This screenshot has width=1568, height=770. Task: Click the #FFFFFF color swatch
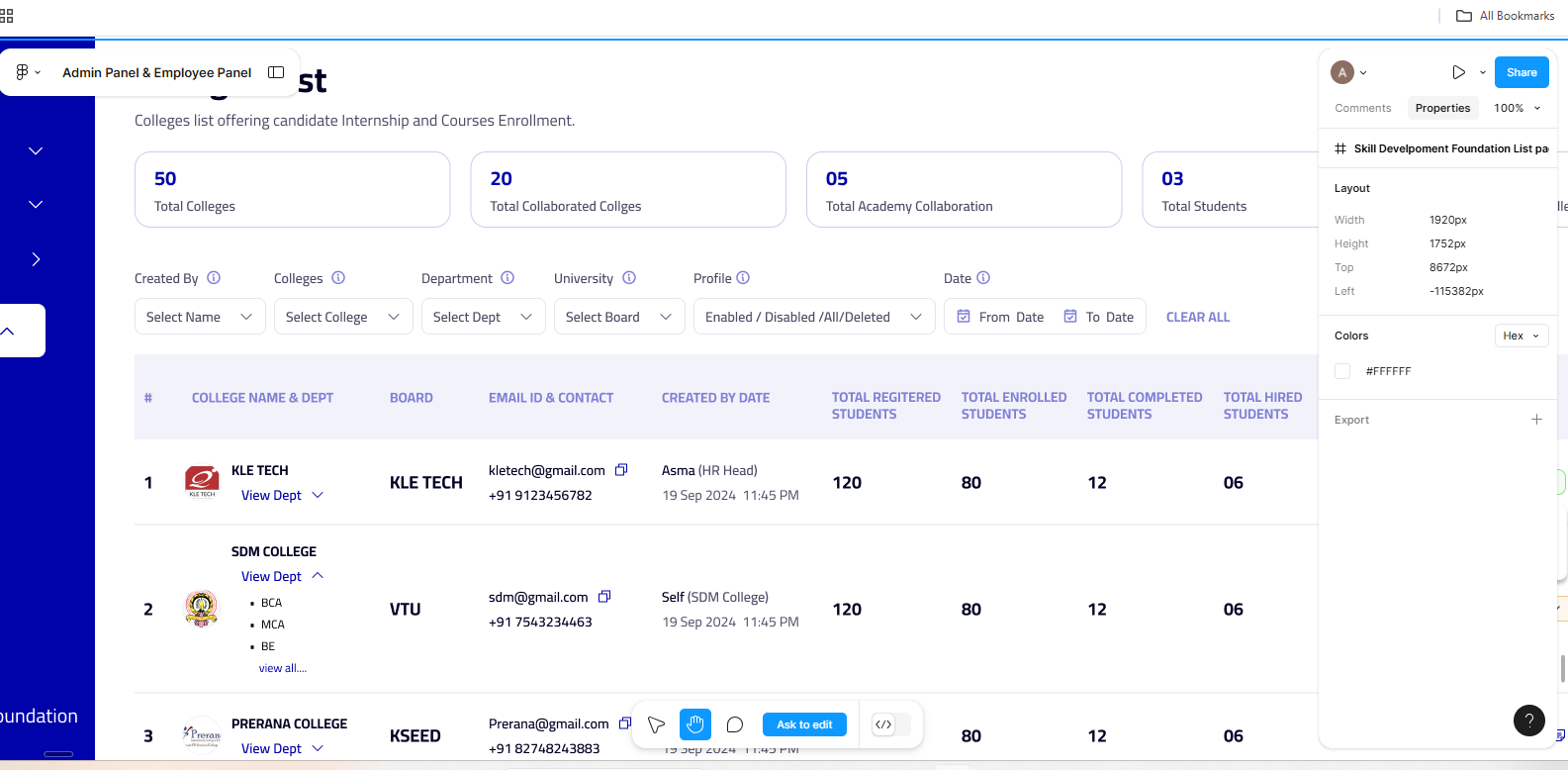coord(1342,371)
